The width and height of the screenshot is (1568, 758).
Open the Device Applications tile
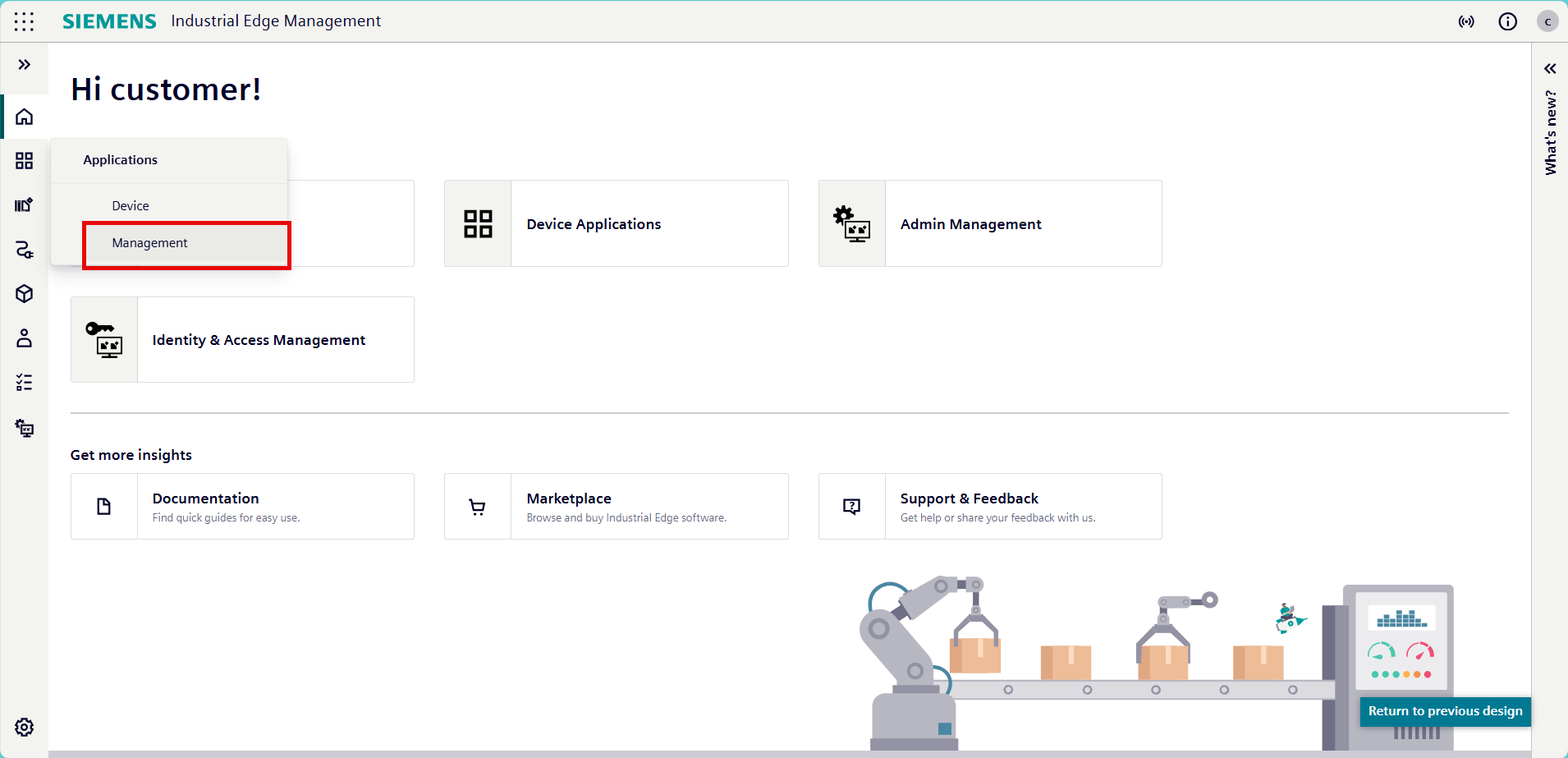coord(615,223)
